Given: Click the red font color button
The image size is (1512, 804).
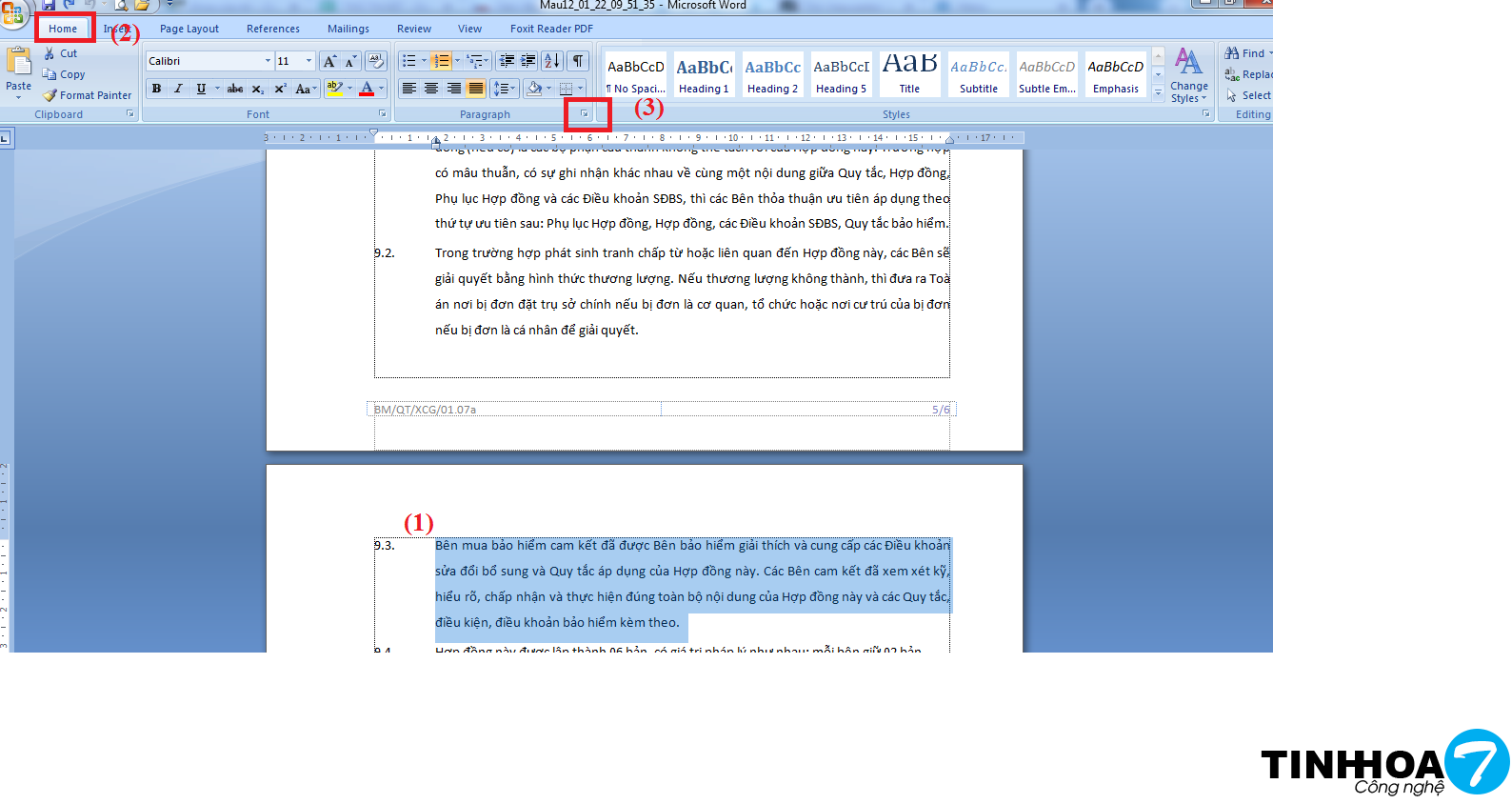Looking at the screenshot, I should coord(367,89).
